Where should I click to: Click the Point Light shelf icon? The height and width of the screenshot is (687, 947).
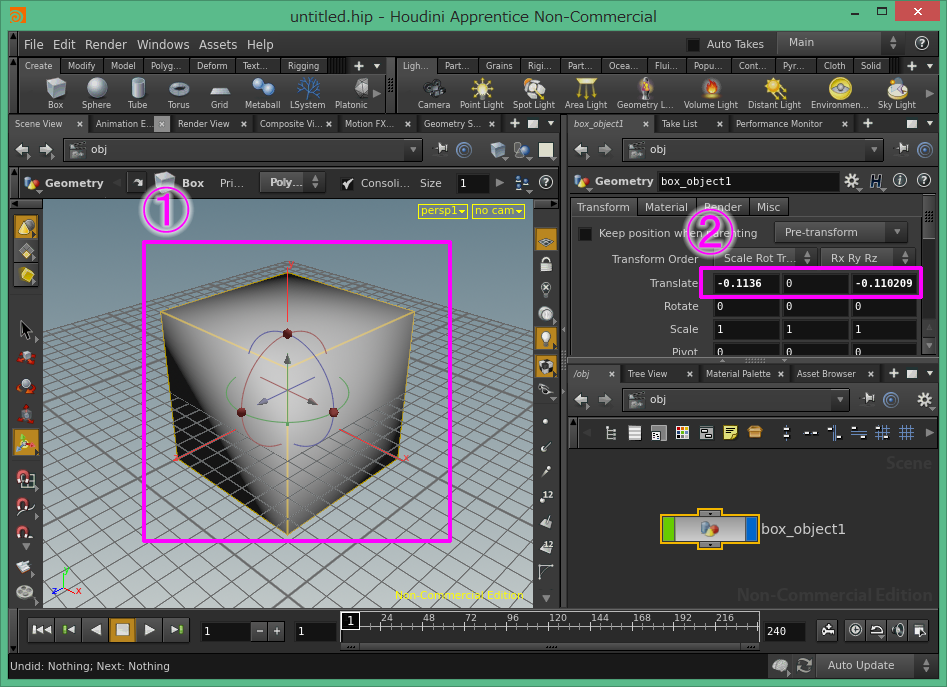[482, 92]
